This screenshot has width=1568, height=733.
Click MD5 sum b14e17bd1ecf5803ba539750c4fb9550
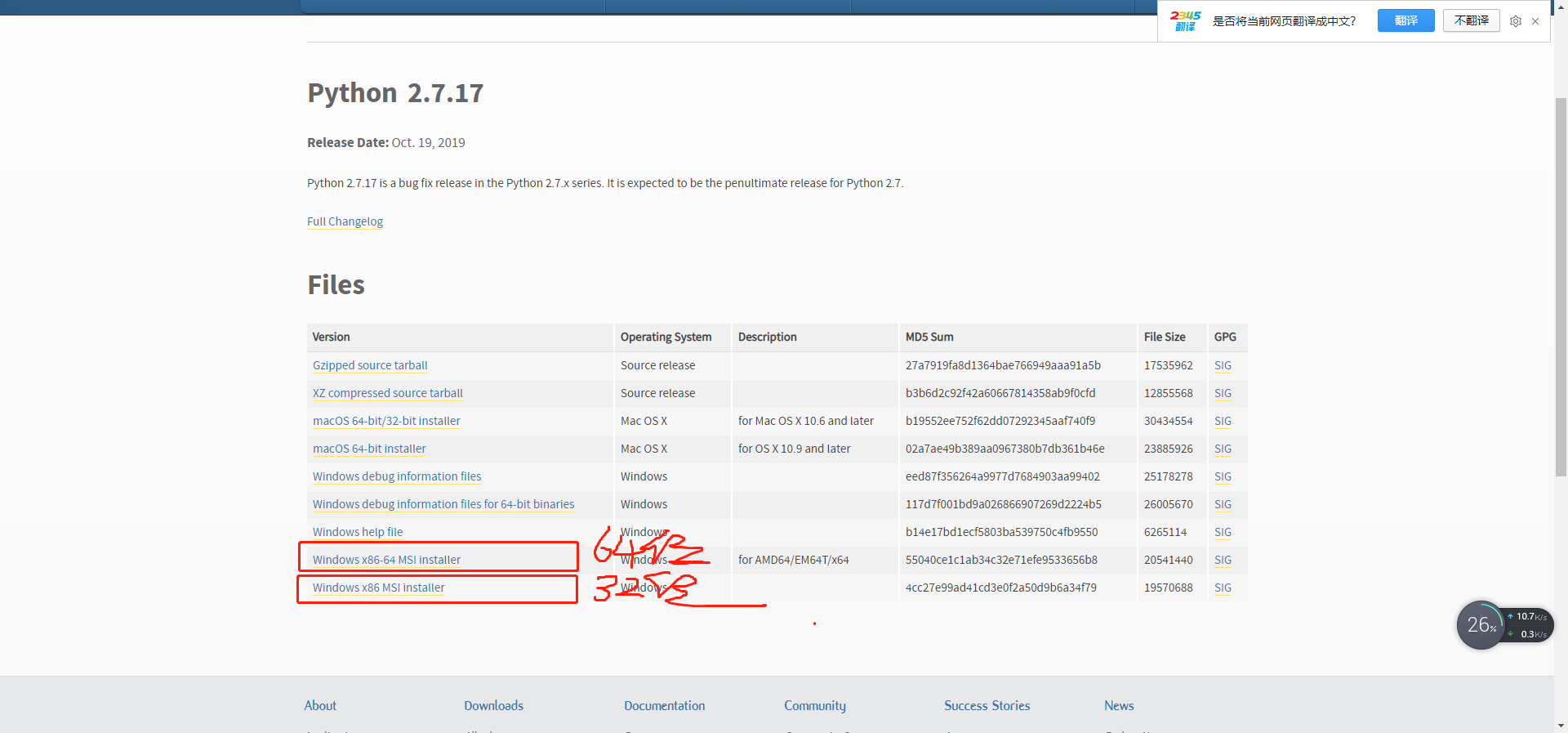[1001, 532]
